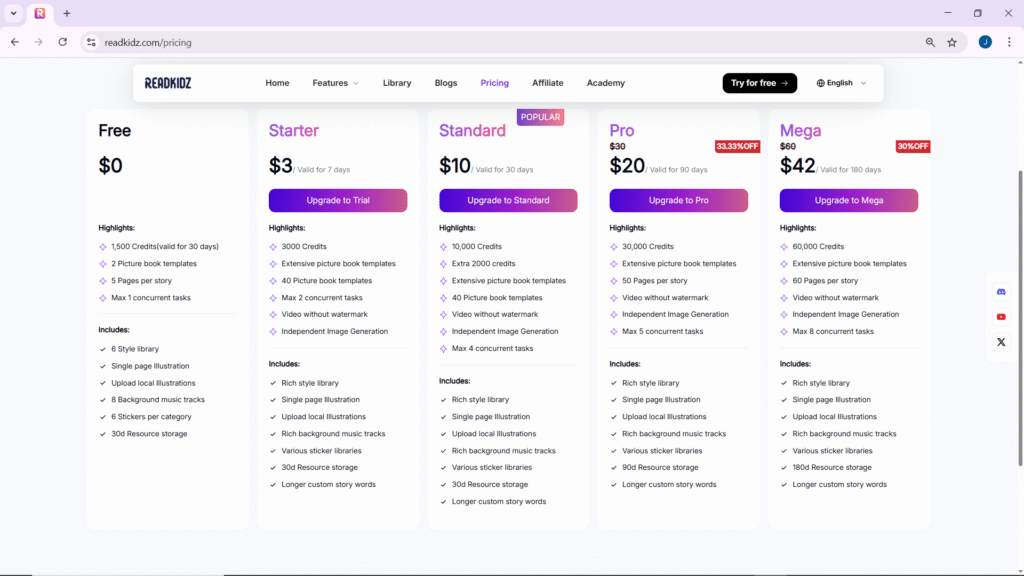
Task: Click the Standard plan title
Action: click(472, 131)
